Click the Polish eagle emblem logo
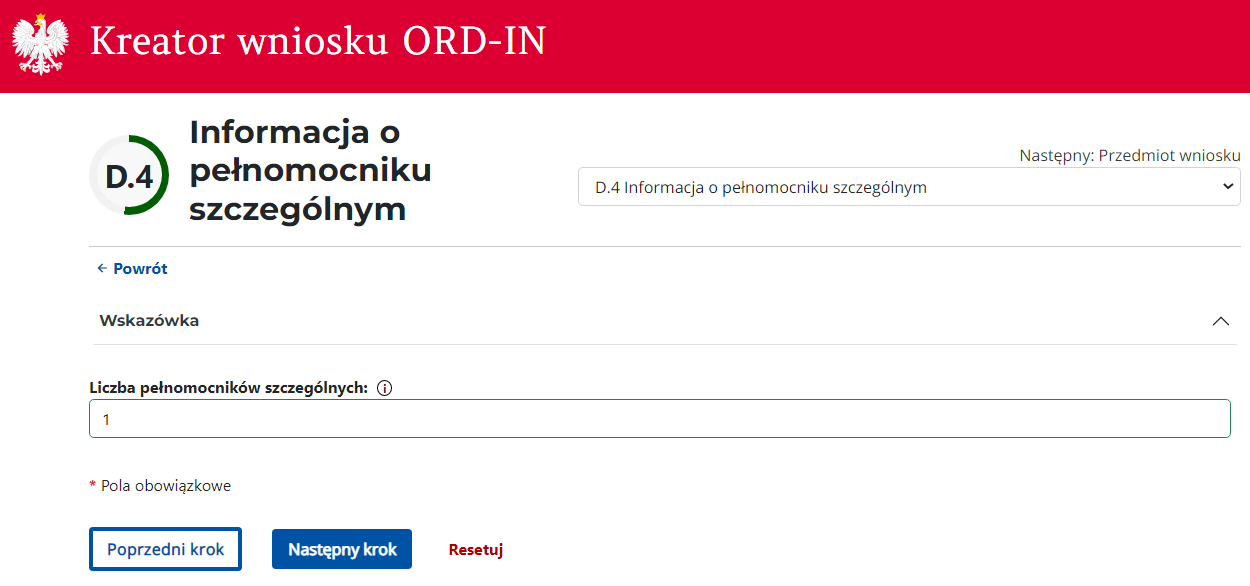 [40, 45]
